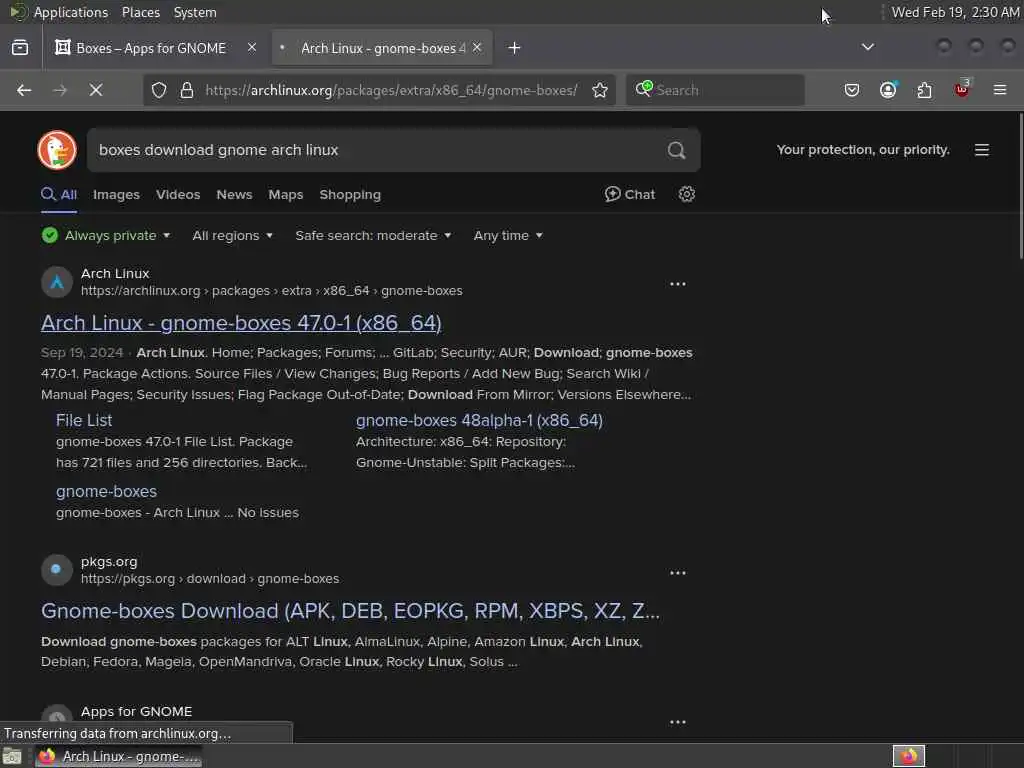
Task: Close the Boxes – Apps for GNOME tab
Action: click(251, 47)
